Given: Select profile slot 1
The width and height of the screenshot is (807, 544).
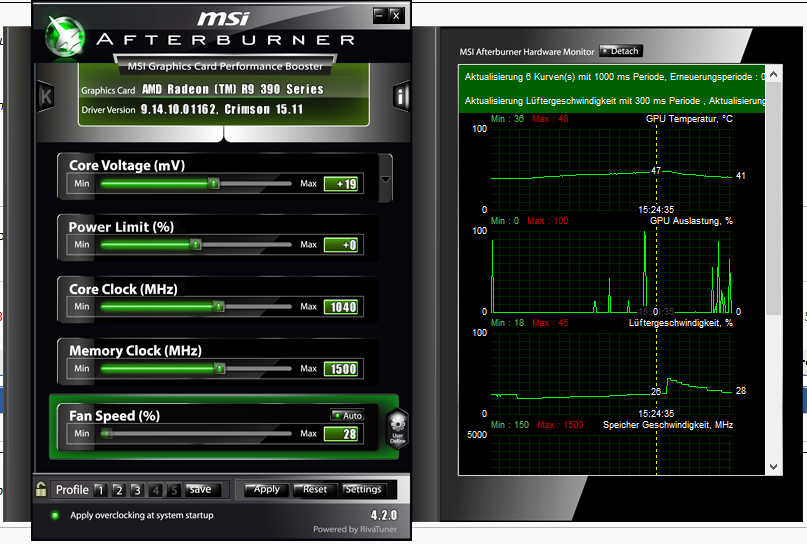Looking at the screenshot, I should tap(100, 490).
